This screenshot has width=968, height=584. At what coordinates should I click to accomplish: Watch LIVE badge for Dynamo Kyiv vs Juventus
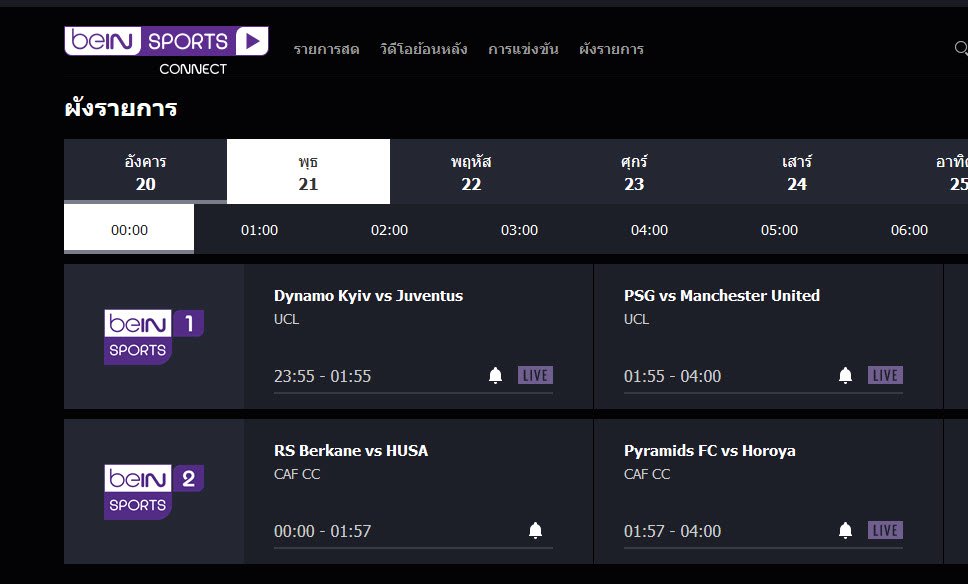[x=535, y=375]
